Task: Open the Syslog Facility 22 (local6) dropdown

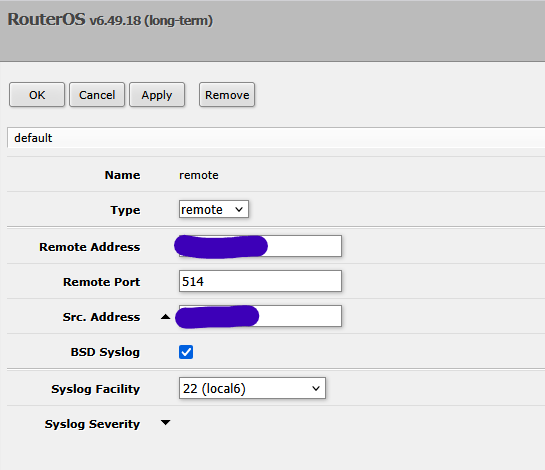Action: pos(252,388)
